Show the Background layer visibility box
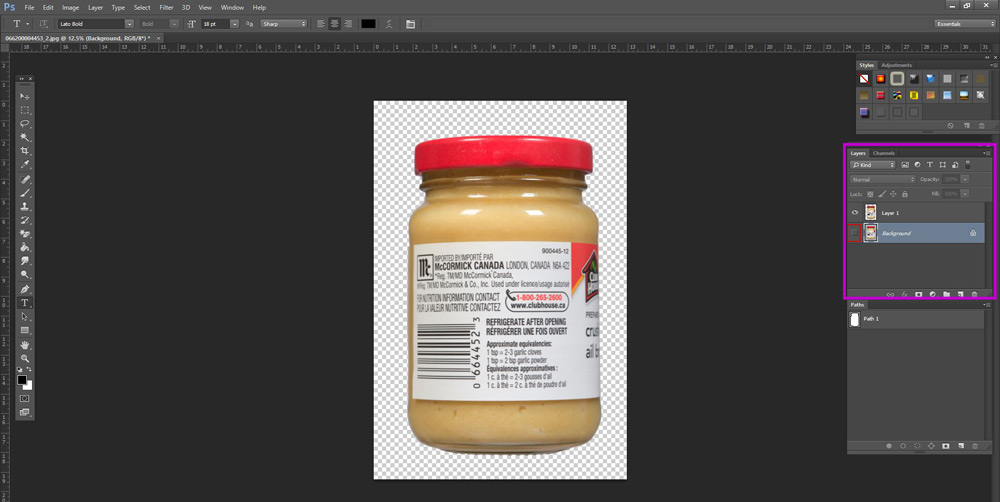Screen dimensions: 1000x502 (x=855, y=233)
